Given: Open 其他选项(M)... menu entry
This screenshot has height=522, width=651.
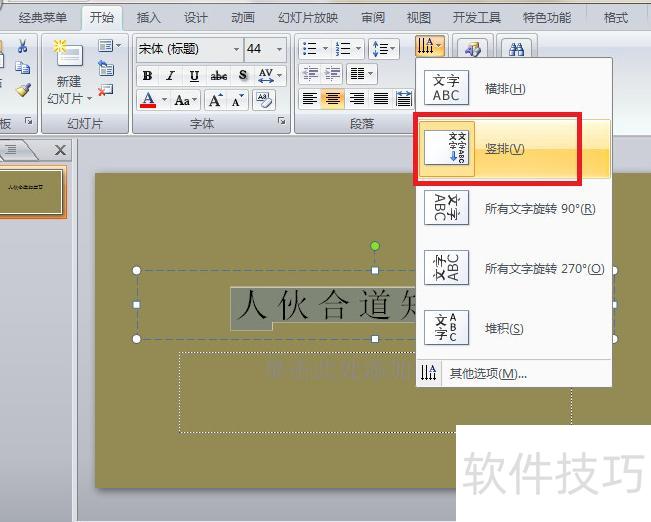Looking at the screenshot, I should tap(514, 373).
